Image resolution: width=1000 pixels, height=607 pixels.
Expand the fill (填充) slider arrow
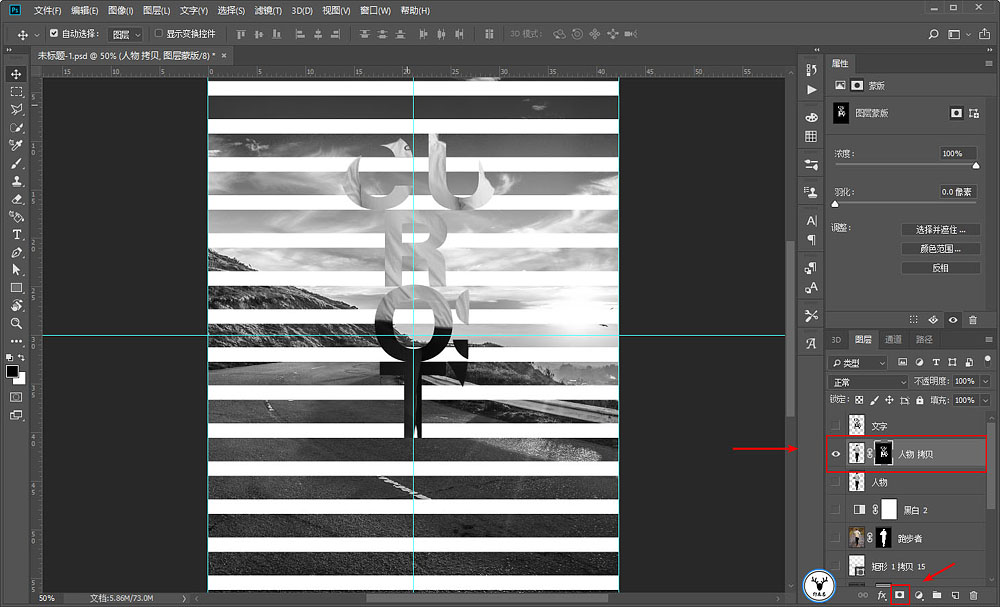[x=985, y=400]
